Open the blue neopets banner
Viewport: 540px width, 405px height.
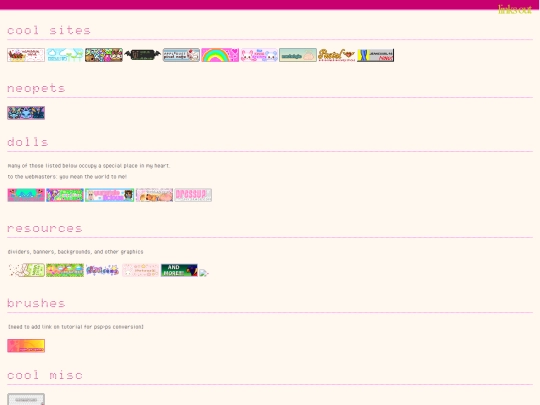[x=26, y=113]
